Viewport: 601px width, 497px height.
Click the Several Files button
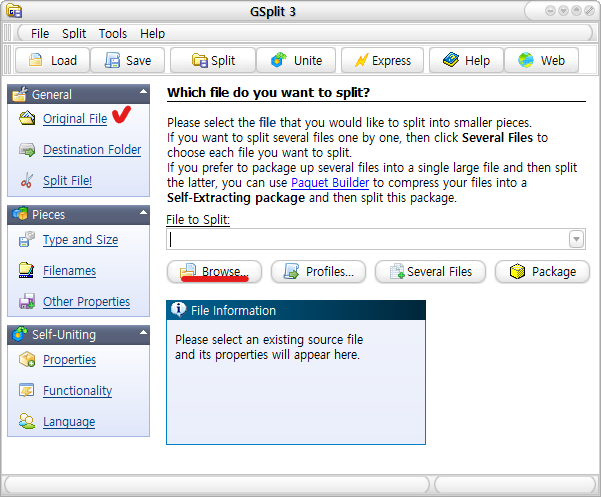click(430, 272)
